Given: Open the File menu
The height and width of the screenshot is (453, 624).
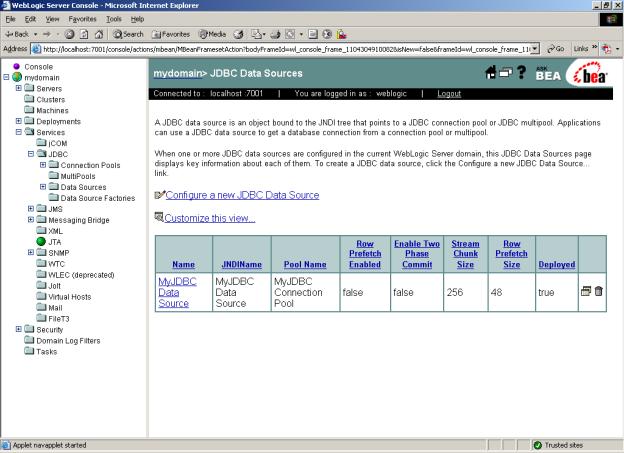Looking at the screenshot, I should point(10,19).
